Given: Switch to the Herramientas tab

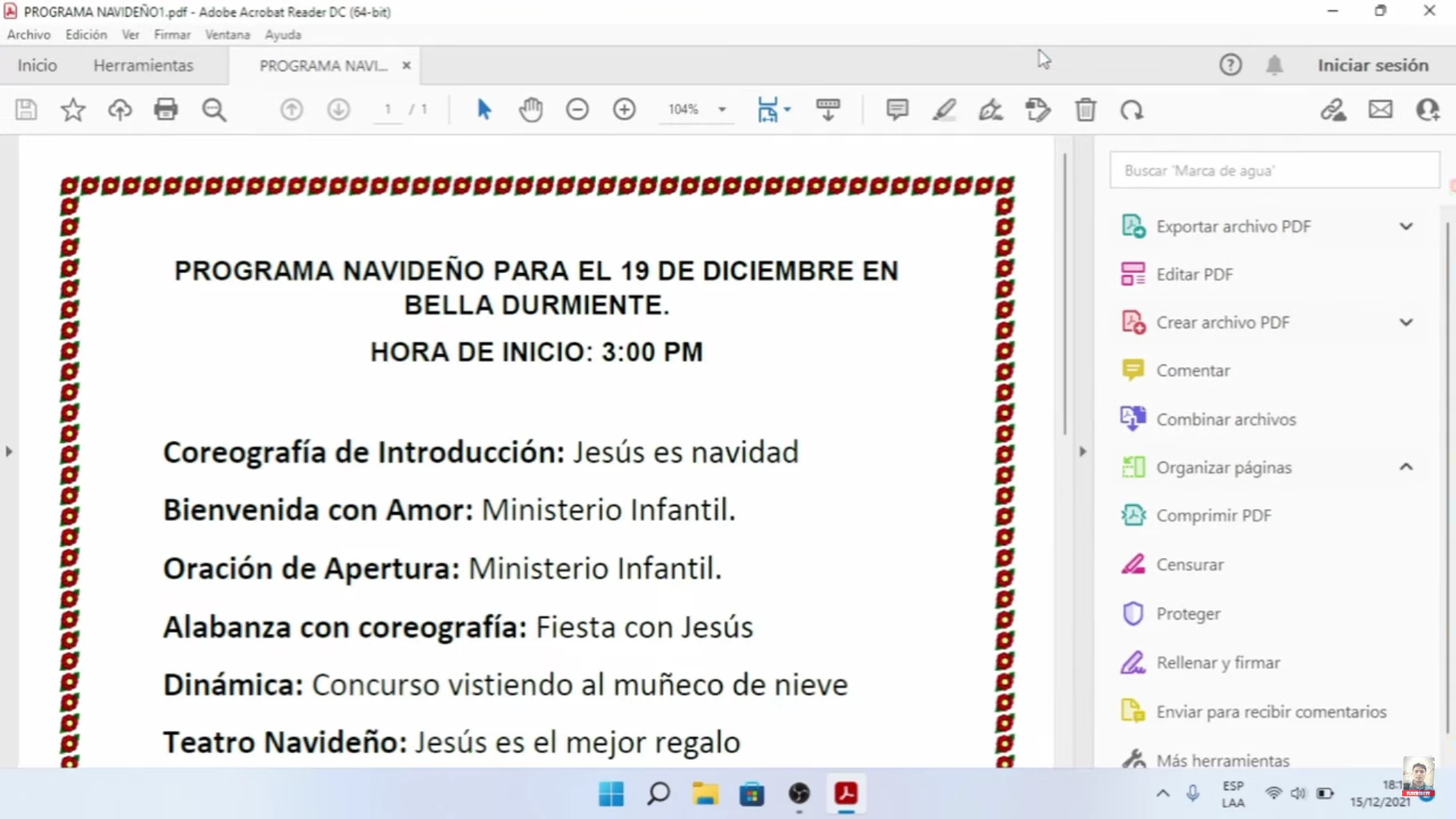Looking at the screenshot, I should coord(143,66).
